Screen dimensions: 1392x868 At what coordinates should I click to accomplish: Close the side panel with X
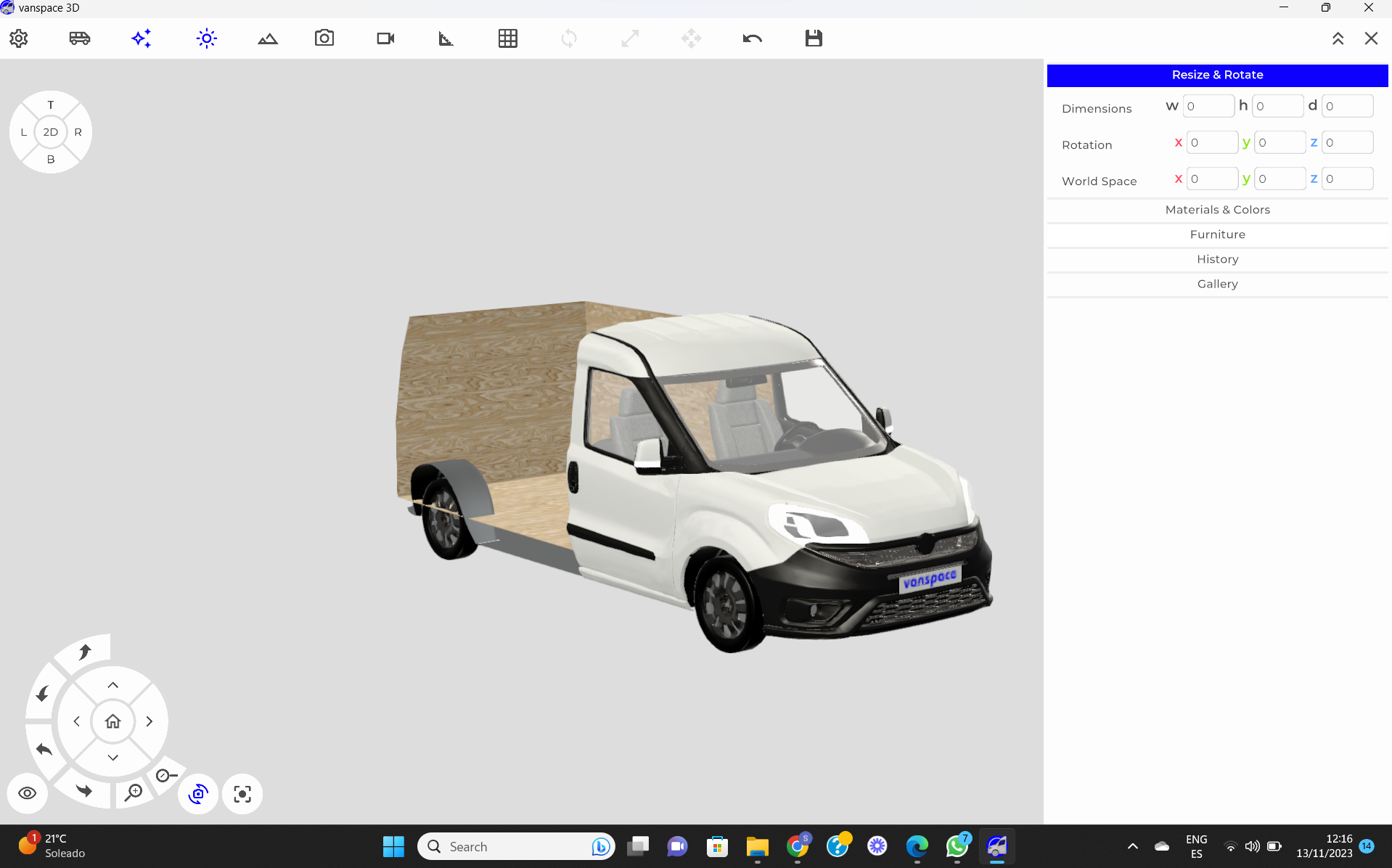(x=1371, y=38)
